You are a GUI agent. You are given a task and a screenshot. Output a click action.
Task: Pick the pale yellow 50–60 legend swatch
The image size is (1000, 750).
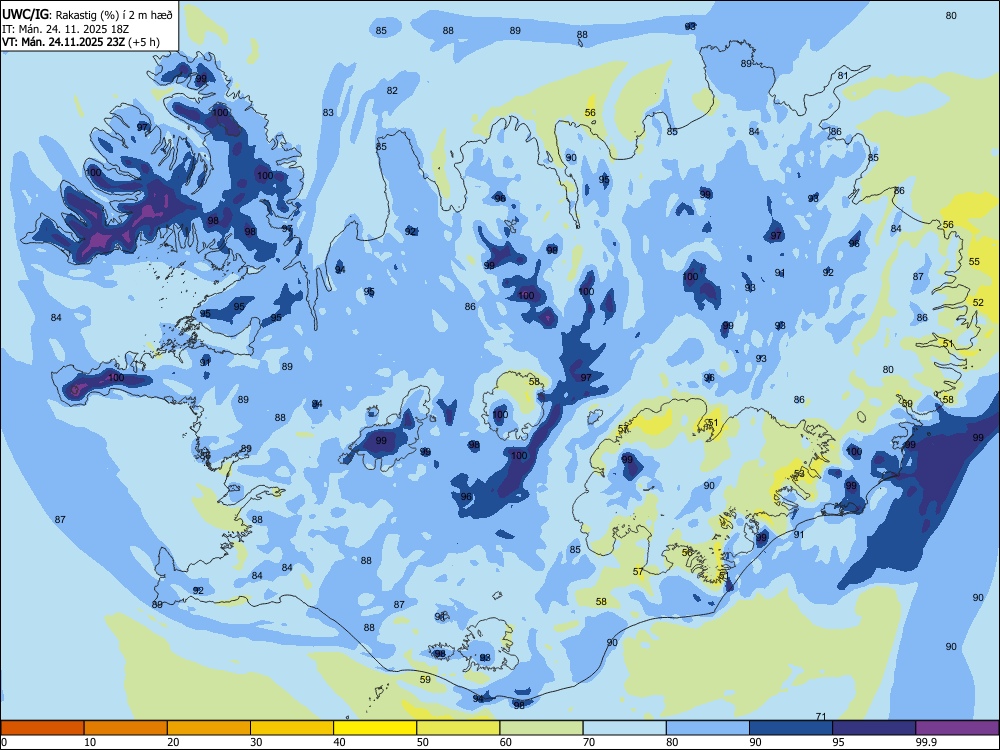coord(458,728)
